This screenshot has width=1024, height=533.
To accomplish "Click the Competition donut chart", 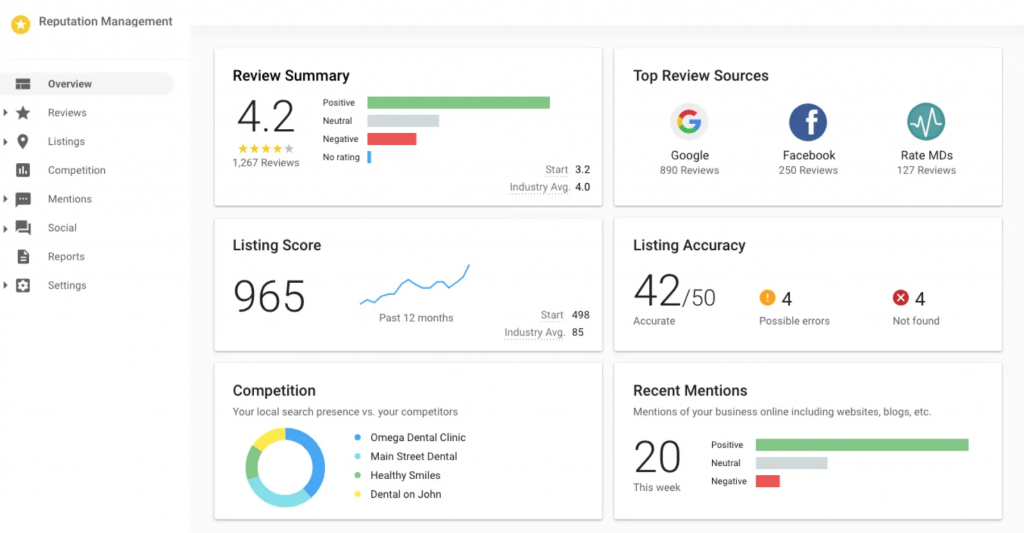I will click(x=285, y=467).
